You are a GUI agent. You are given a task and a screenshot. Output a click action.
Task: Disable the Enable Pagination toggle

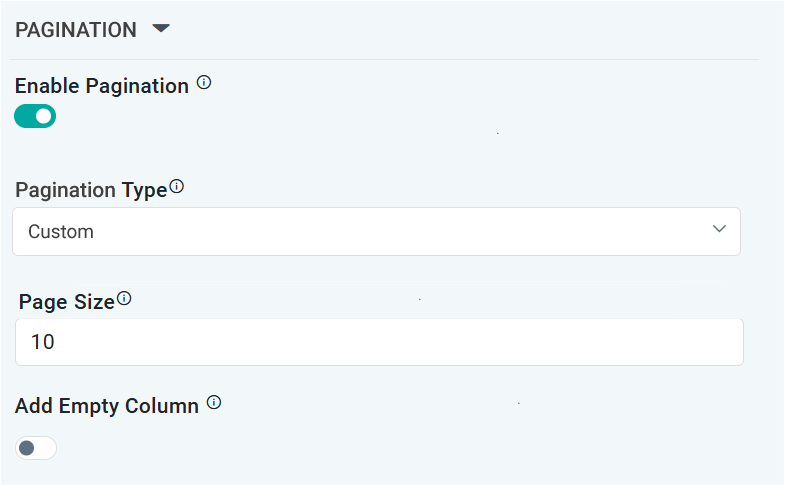[x=35, y=117]
